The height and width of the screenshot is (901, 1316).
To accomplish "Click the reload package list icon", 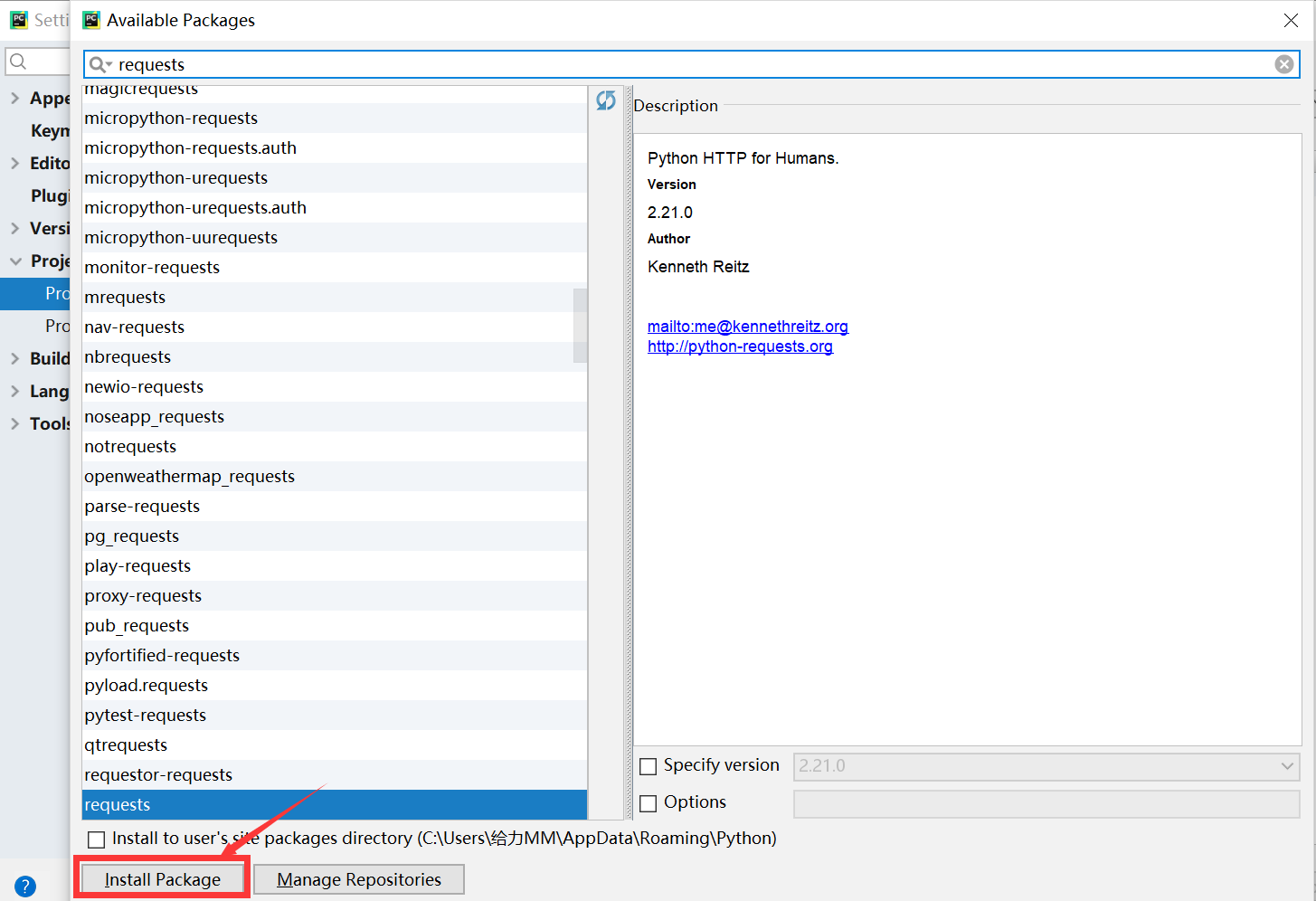I will (x=606, y=100).
